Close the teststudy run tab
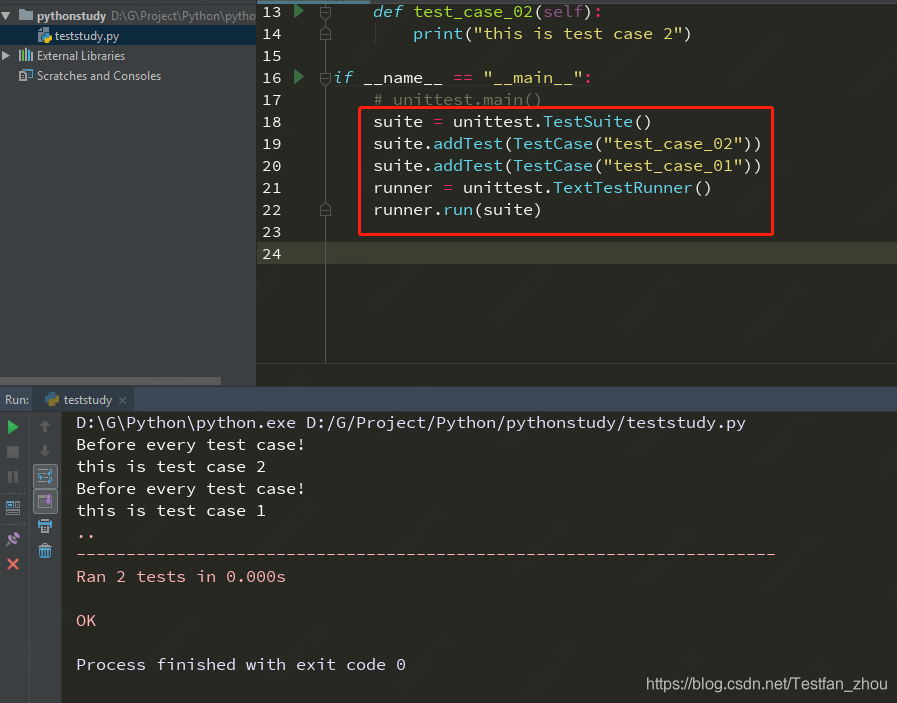 (122, 400)
